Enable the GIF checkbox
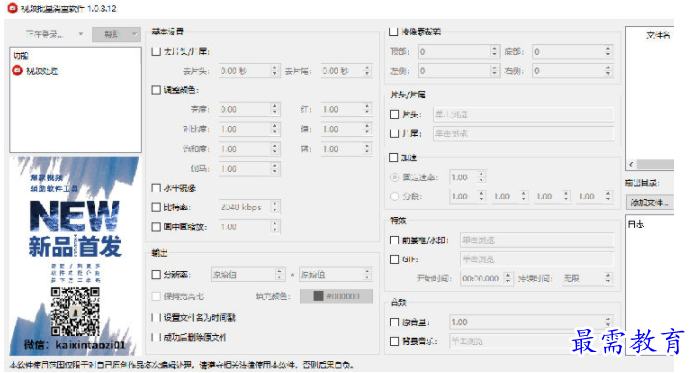 (x=394, y=259)
